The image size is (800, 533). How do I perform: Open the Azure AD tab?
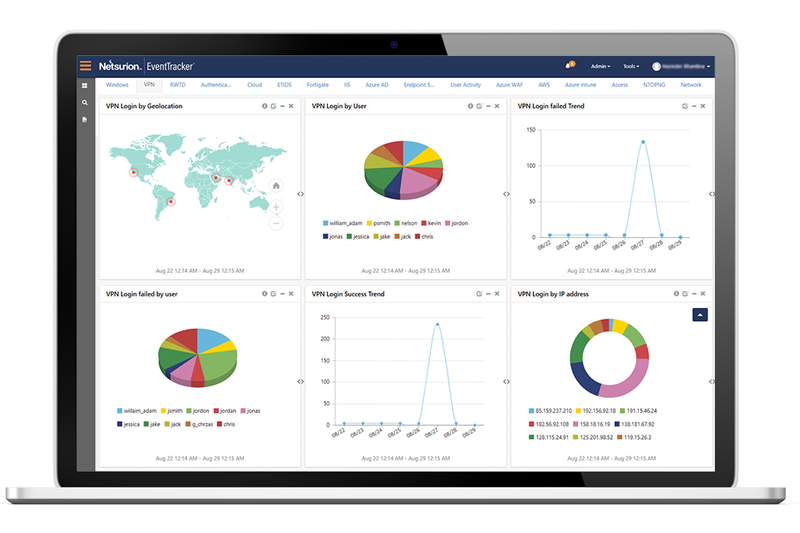click(x=377, y=85)
